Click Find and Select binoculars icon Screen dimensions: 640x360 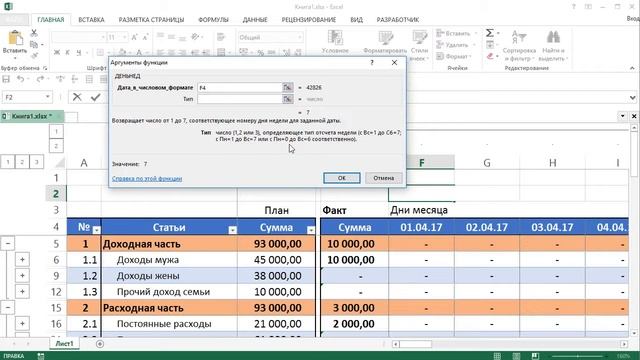[553, 38]
